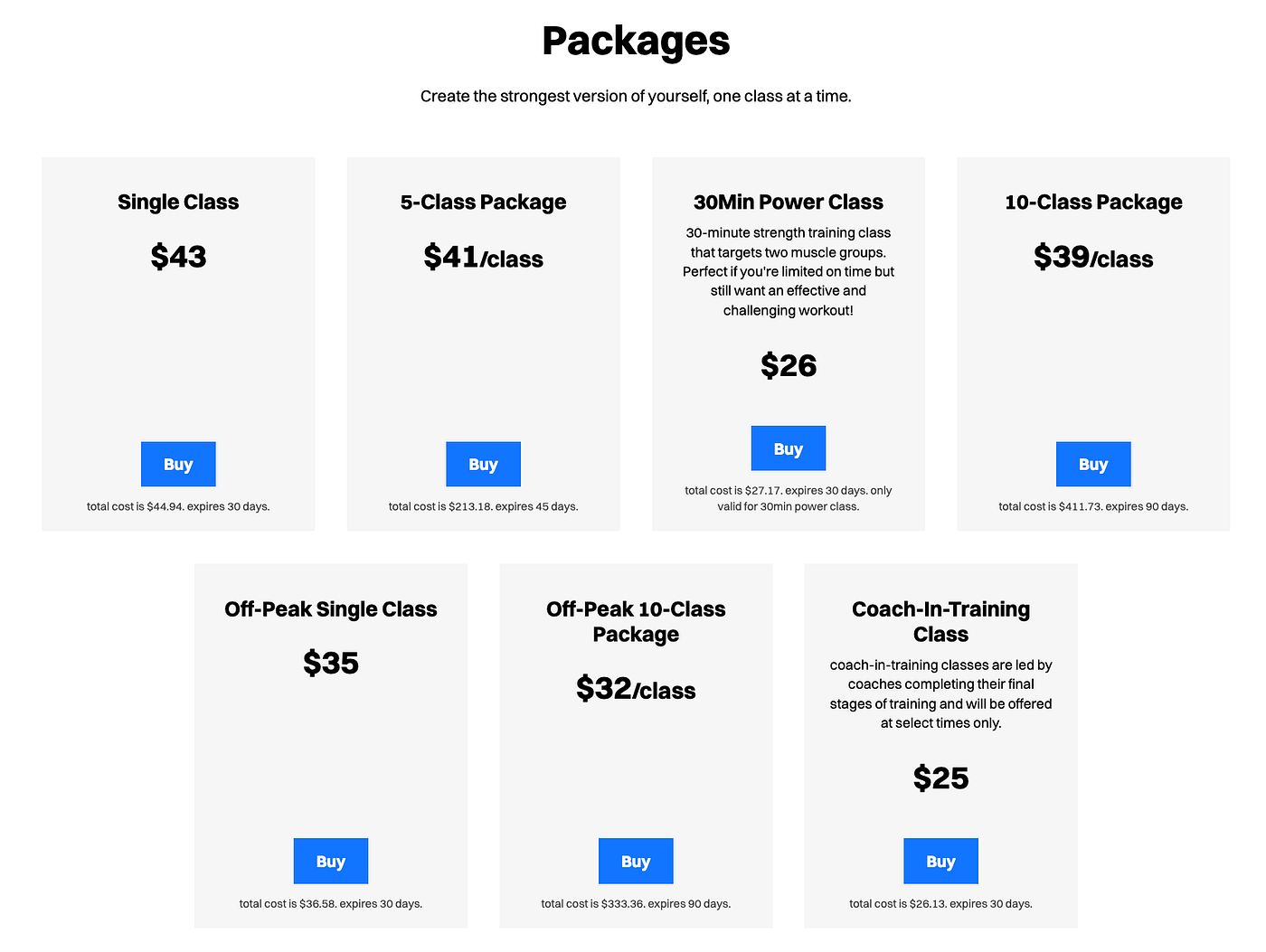
Task: Click Buy under 10-Class Package
Action: point(1093,464)
